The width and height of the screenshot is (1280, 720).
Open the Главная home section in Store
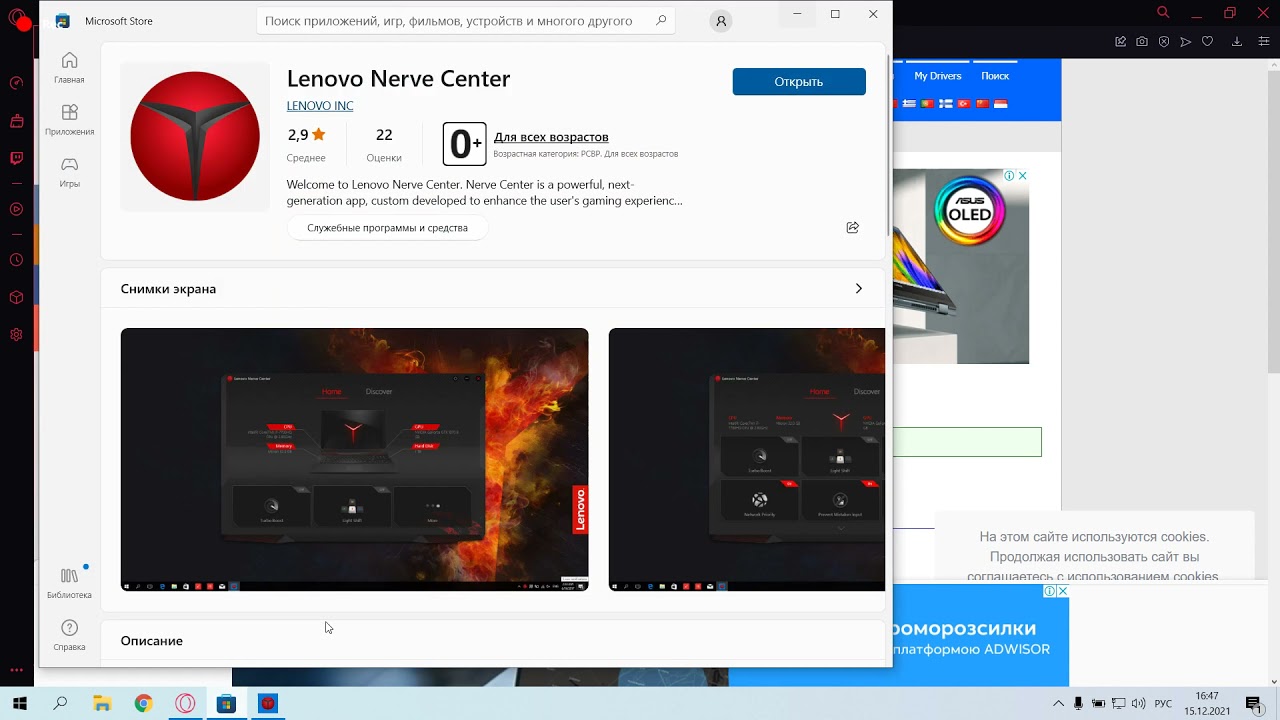[x=69, y=68]
